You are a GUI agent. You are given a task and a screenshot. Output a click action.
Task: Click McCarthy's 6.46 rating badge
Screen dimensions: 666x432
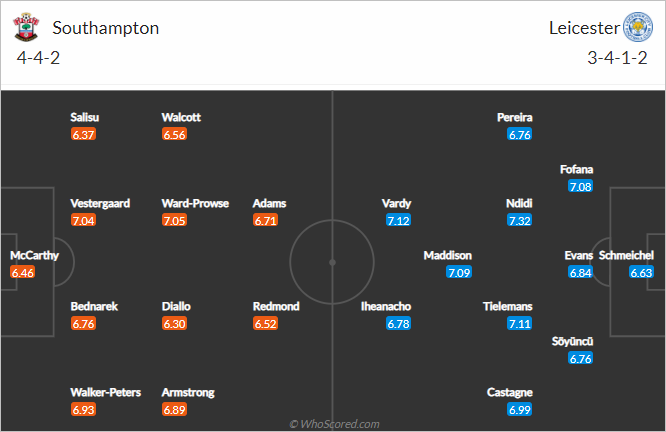pyautogui.click(x=23, y=273)
